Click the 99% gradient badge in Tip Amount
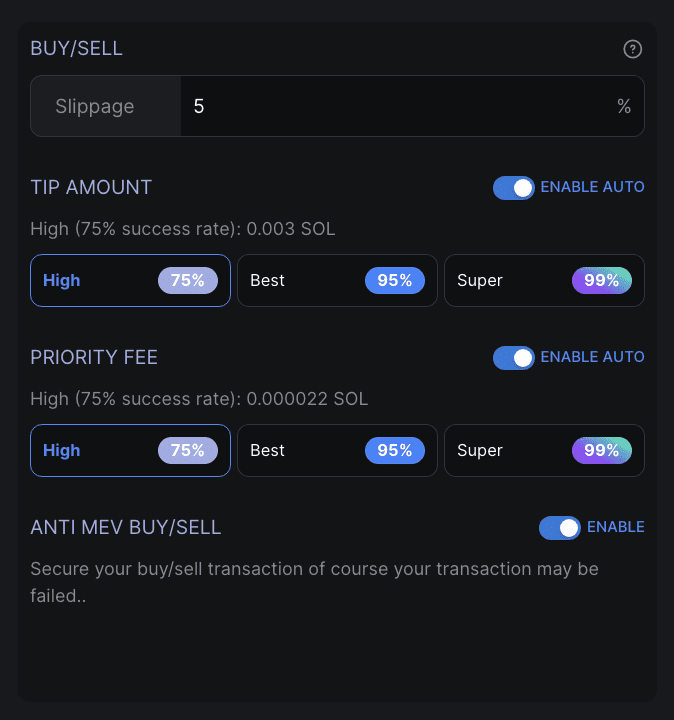 [602, 281]
